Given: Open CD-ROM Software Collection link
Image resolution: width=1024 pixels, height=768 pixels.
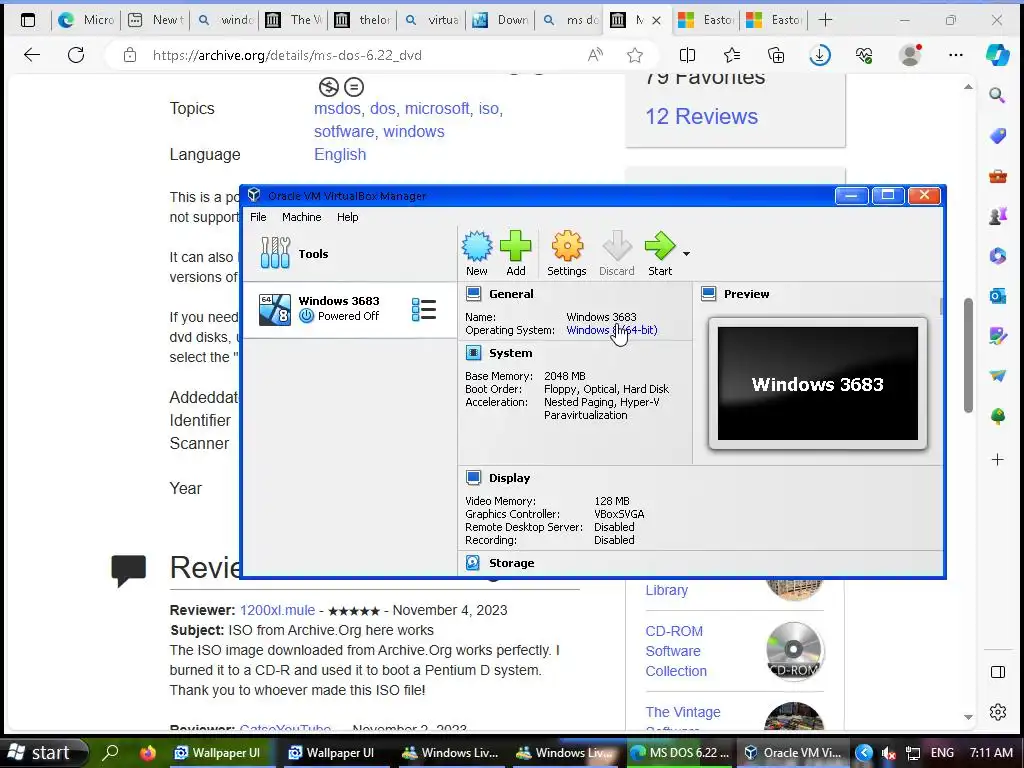Looking at the screenshot, I should pos(676,651).
